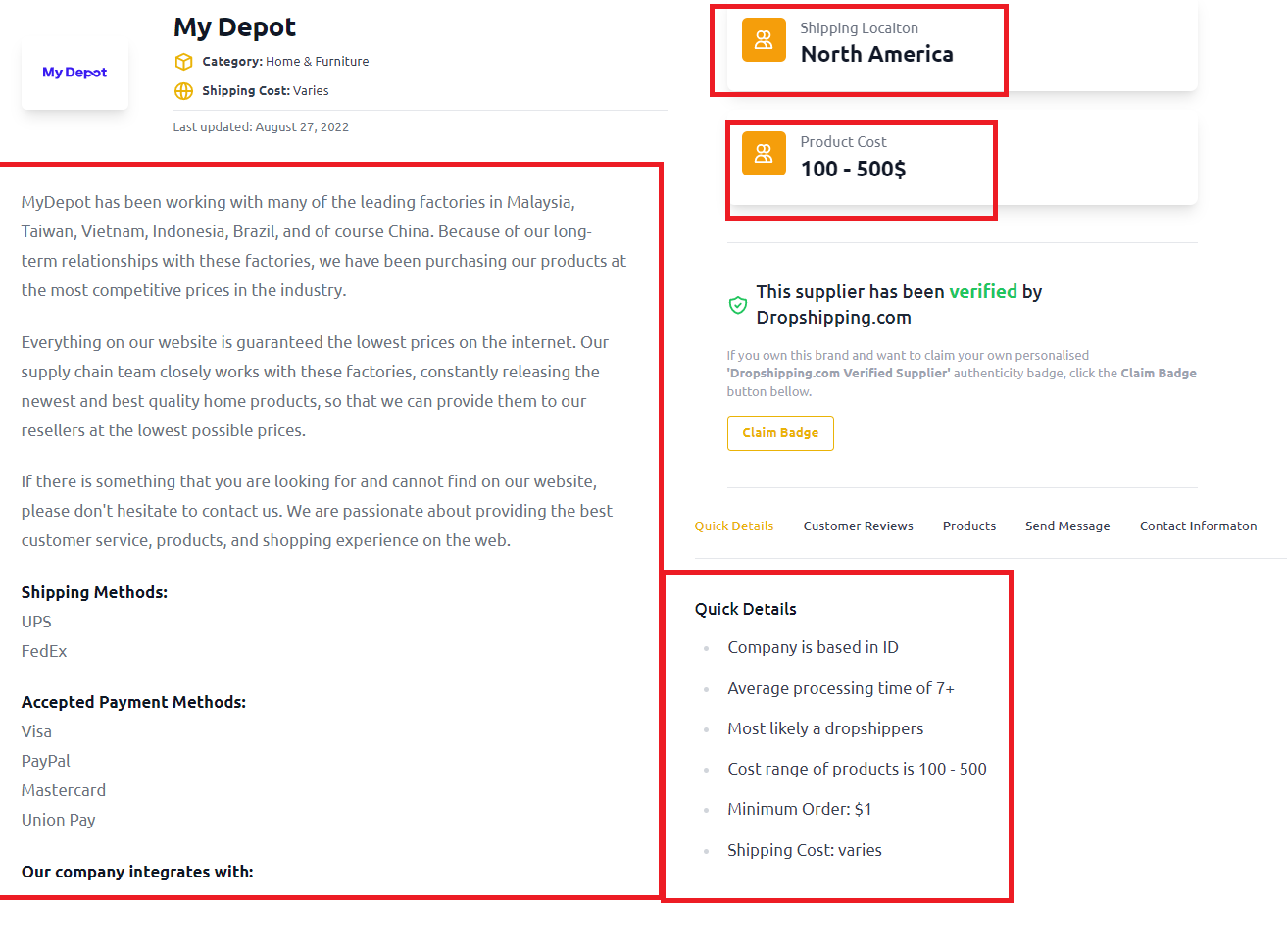Open the Quick Details tab
The width and height of the screenshot is (1287, 952).
pos(734,526)
